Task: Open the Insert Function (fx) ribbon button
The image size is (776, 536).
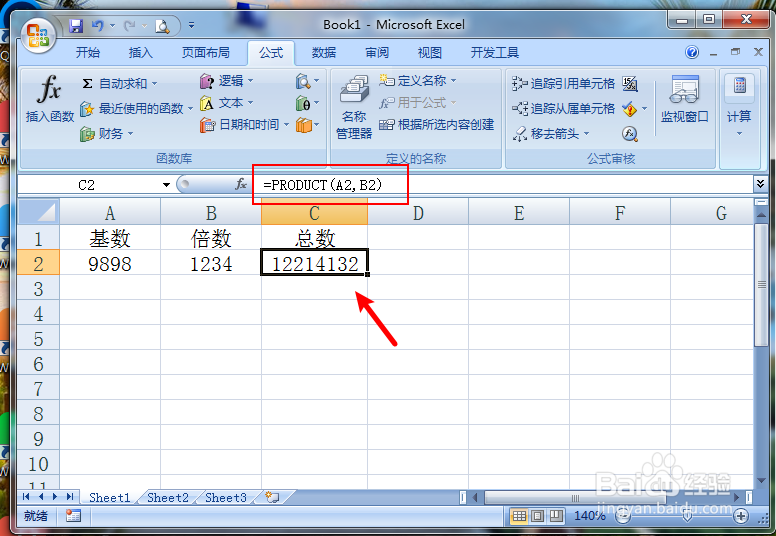Action: [x=49, y=99]
